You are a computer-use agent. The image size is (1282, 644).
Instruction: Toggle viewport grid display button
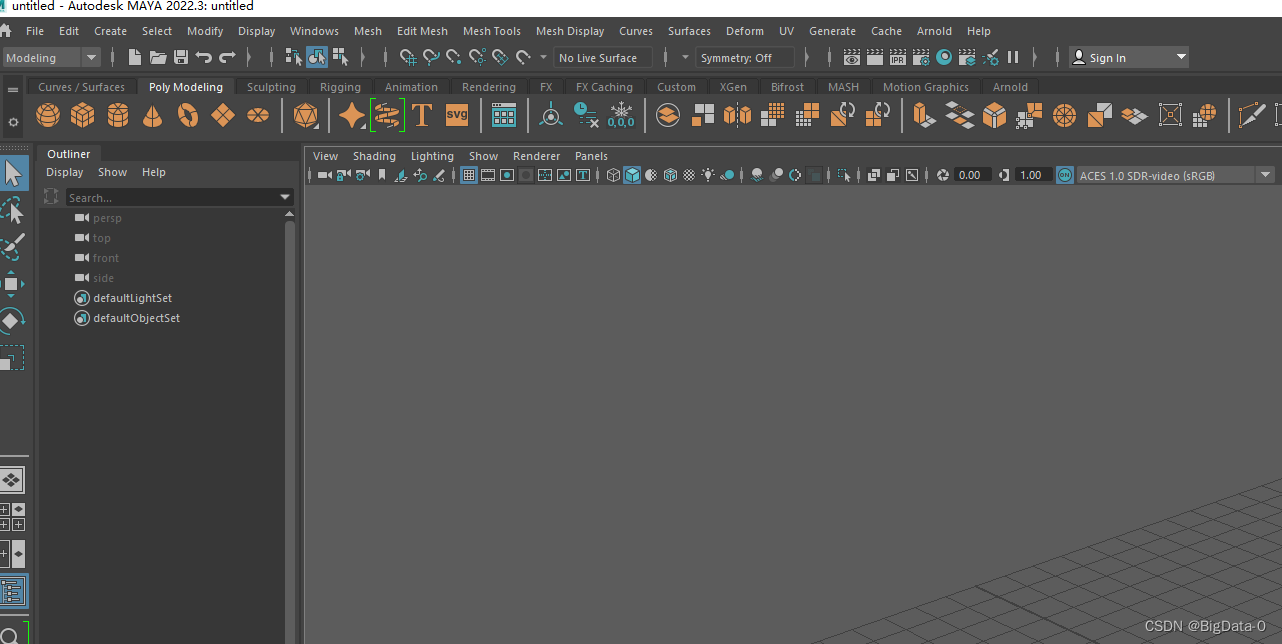(x=468, y=175)
